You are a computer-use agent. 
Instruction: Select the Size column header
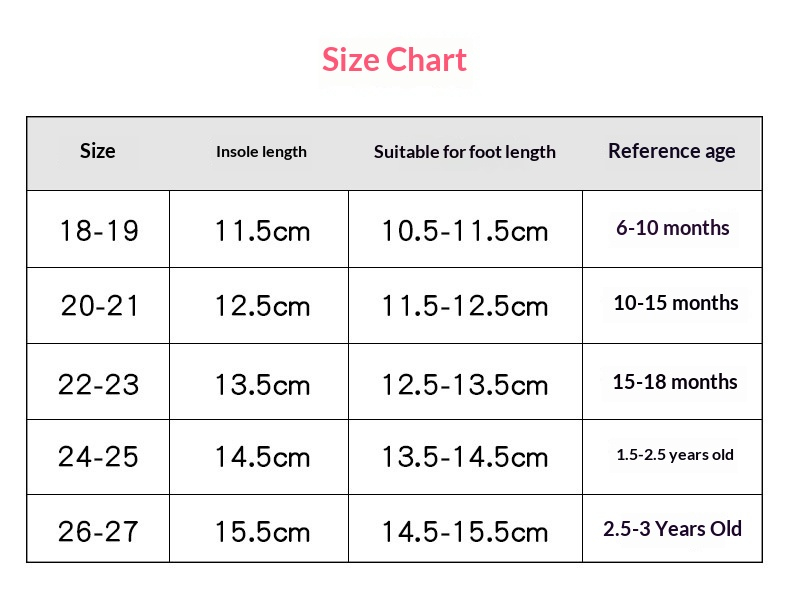click(x=98, y=151)
